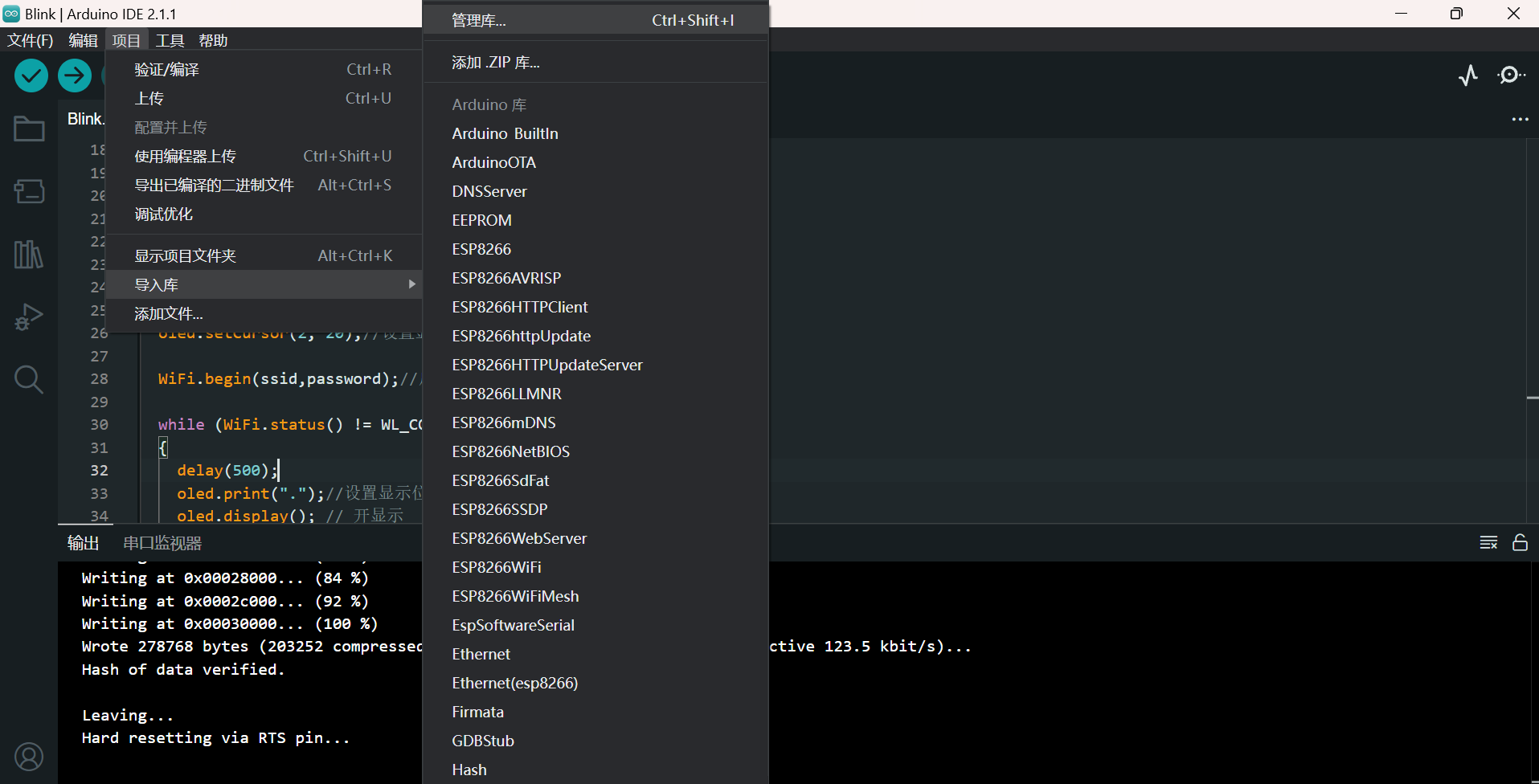1539x784 pixels.
Task: Import the ESP8266 library
Action: (596, 249)
